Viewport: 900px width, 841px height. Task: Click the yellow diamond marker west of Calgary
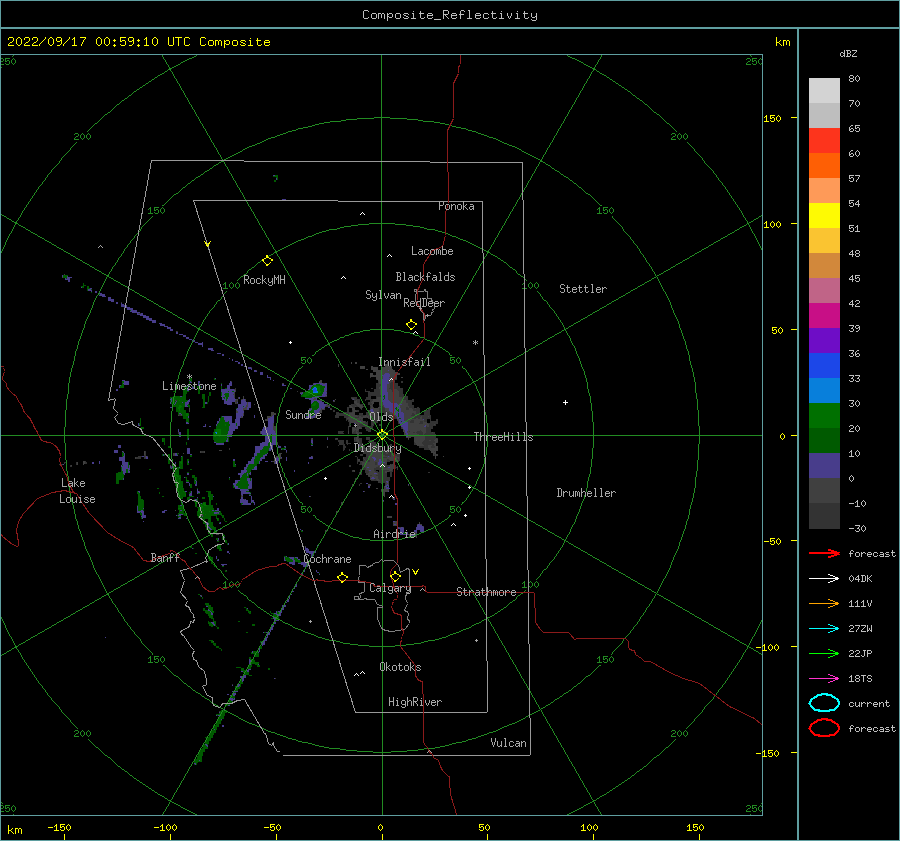click(x=343, y=577)
